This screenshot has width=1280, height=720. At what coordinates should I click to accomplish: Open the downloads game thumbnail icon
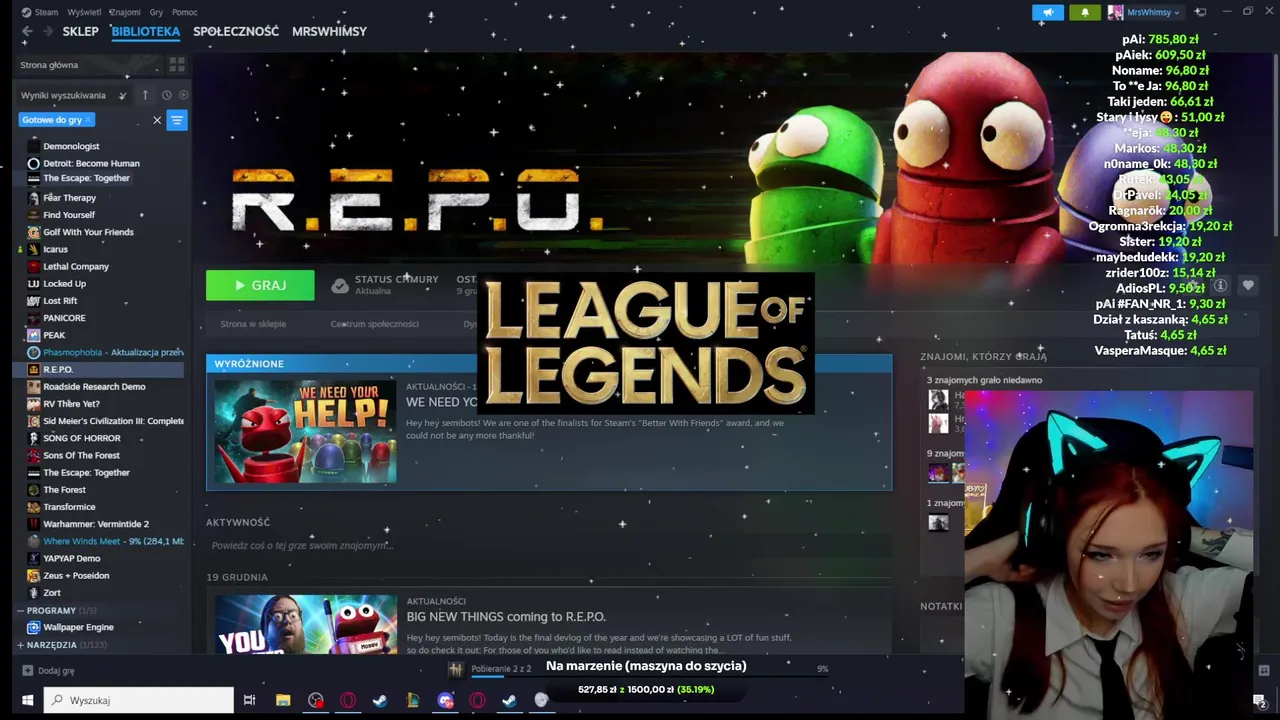tap(456, 669)
